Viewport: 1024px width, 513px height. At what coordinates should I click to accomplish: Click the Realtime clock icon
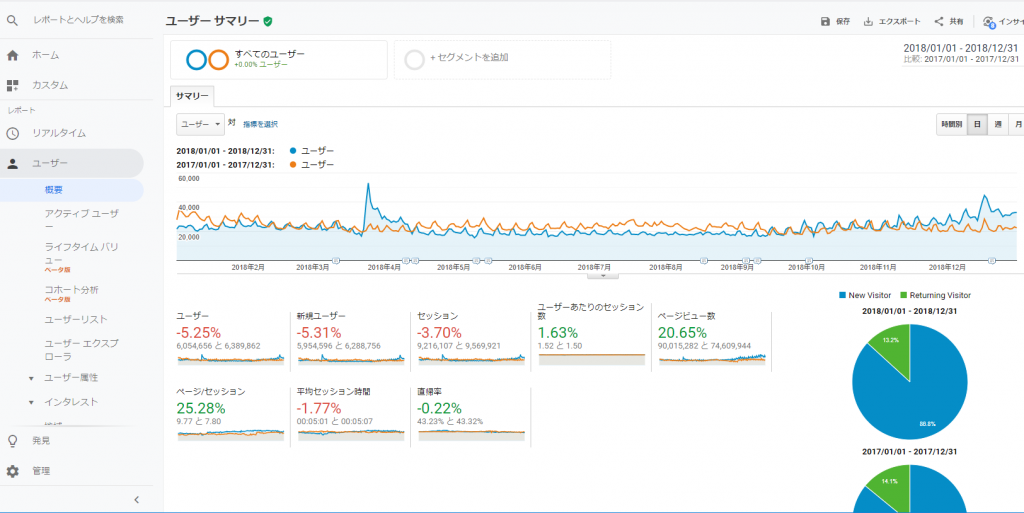coord(12,133)
